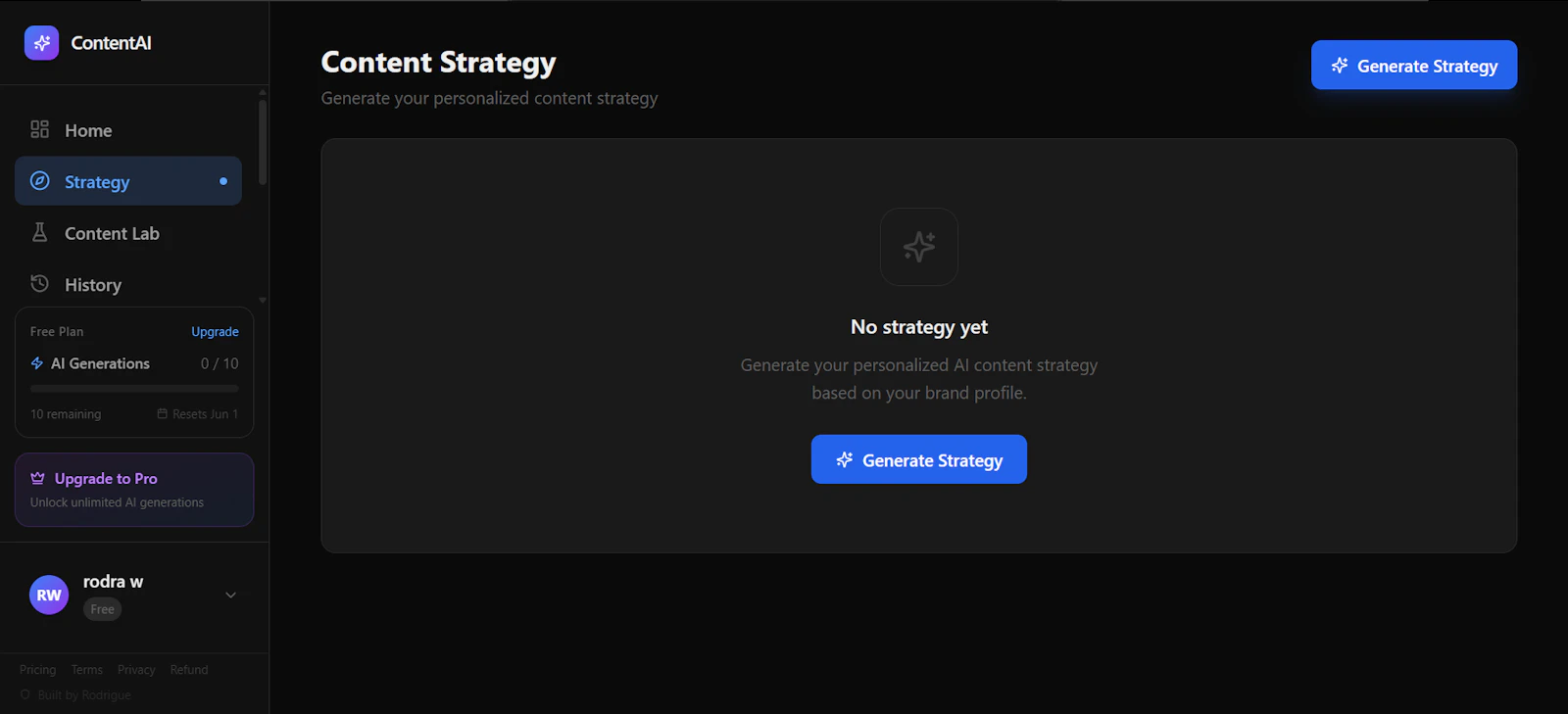Screen dimensions: 1568x714
Task: Click the RW user avatar
Action: [49, 595]
